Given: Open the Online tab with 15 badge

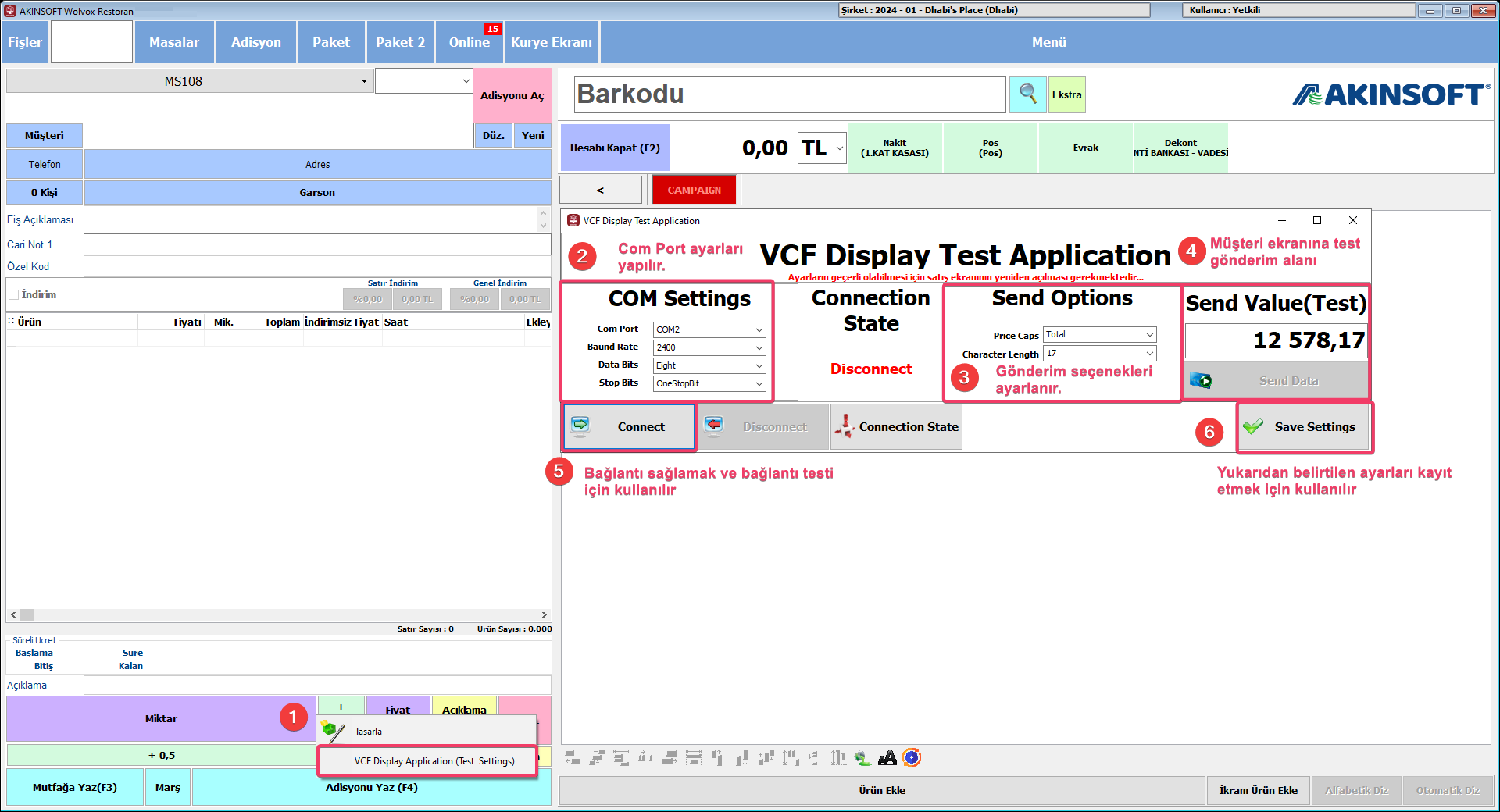Looking at the screenshot, I should (470, 42).
